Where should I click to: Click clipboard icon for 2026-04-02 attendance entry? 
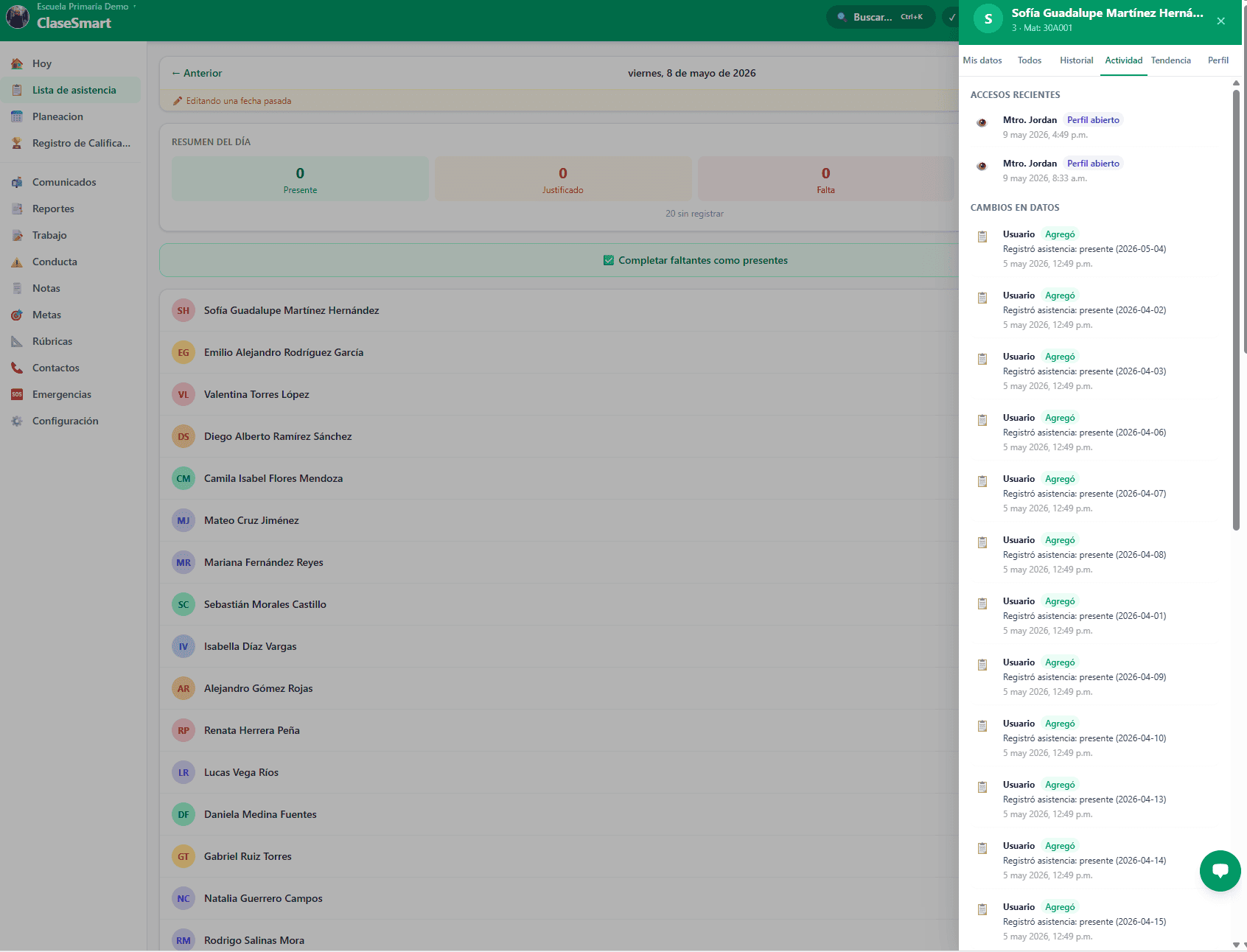click(982, 298)
